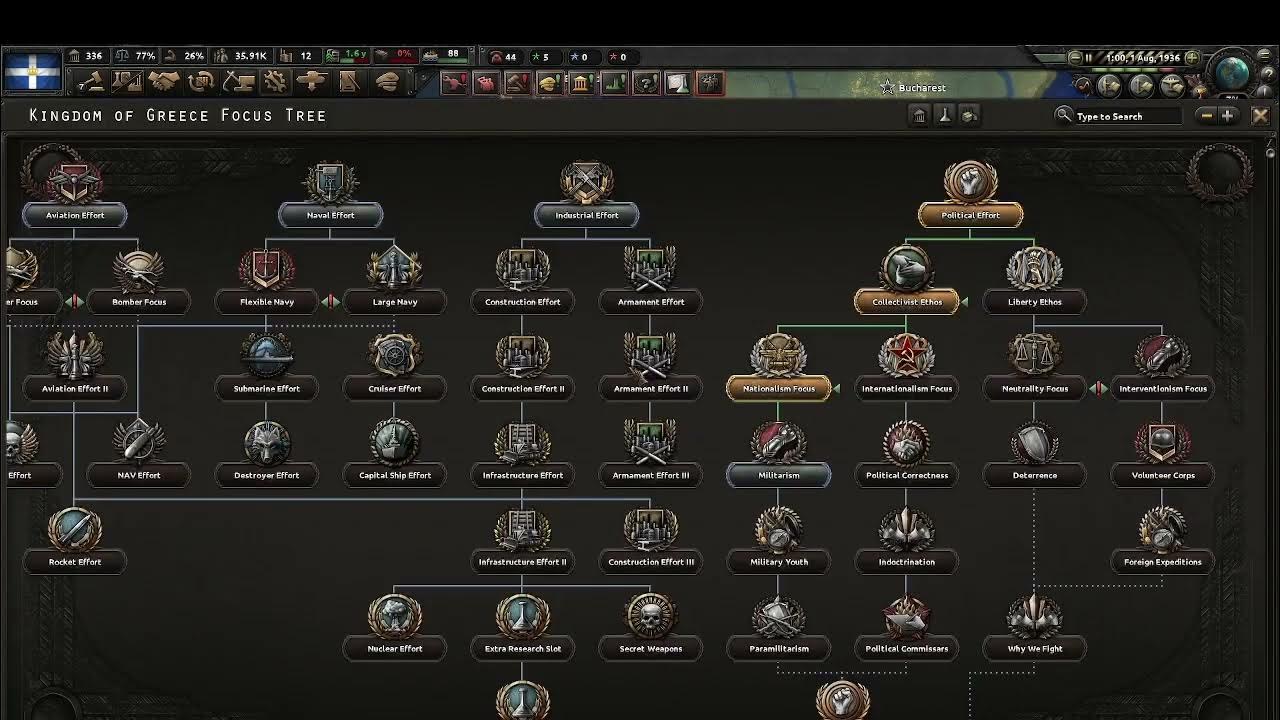Click the NAV Effort label
This screenshot has height=720, width=1280.
click(138, 476)
